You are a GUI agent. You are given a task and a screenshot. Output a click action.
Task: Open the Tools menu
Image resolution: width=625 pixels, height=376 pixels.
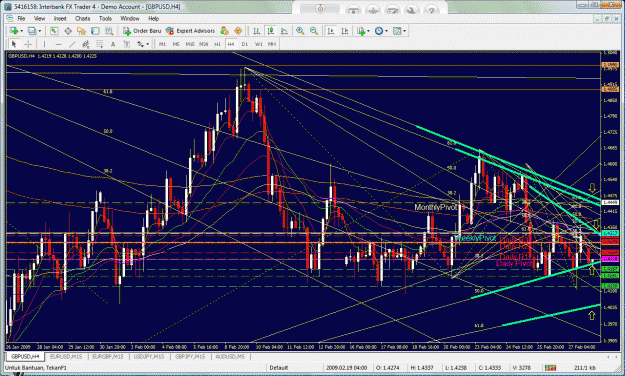105,18
